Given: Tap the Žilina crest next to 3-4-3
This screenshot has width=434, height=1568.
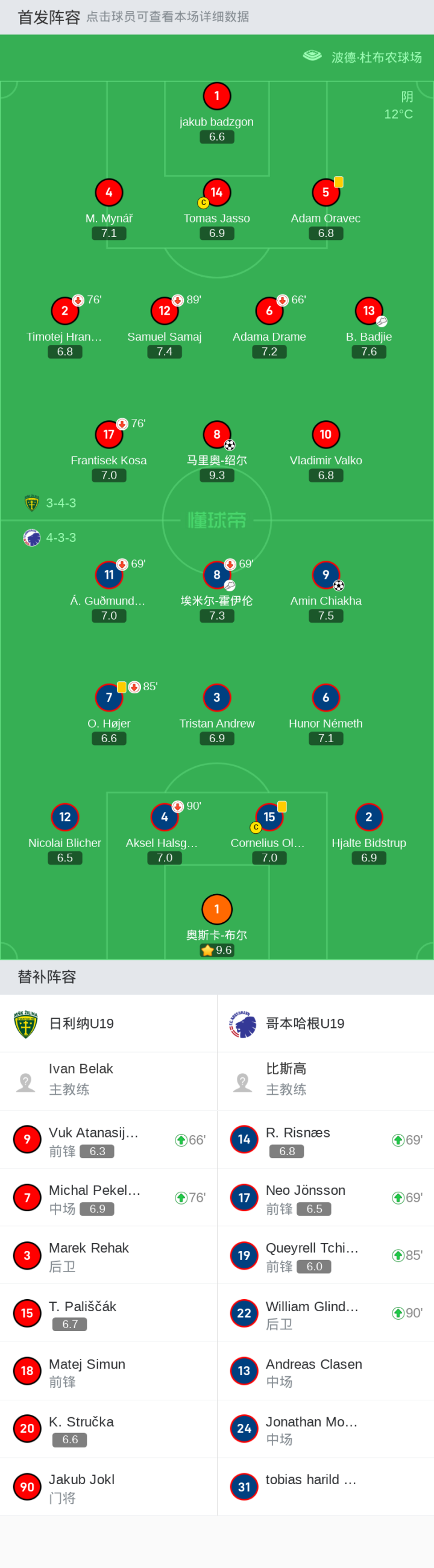Looking at the screenshot, I should (32, 503).
